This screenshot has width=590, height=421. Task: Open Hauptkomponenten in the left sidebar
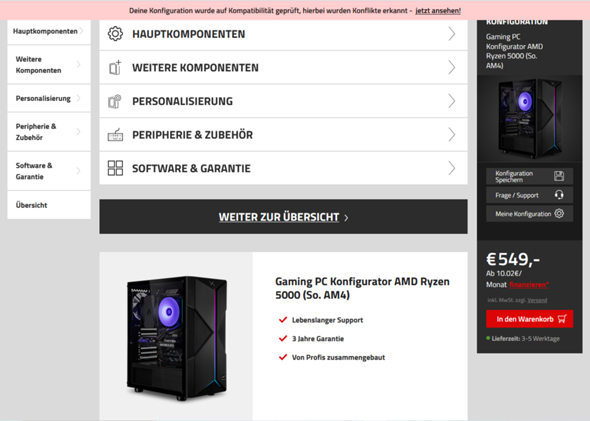[x=49, y=32]
